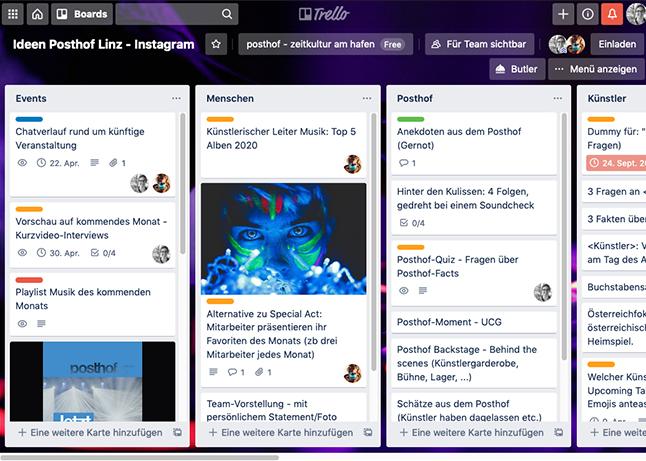The image size is (646, 461).
Task: Toggle due date 22. Apr. on Chatverlauf card
Action: [58, 162]
